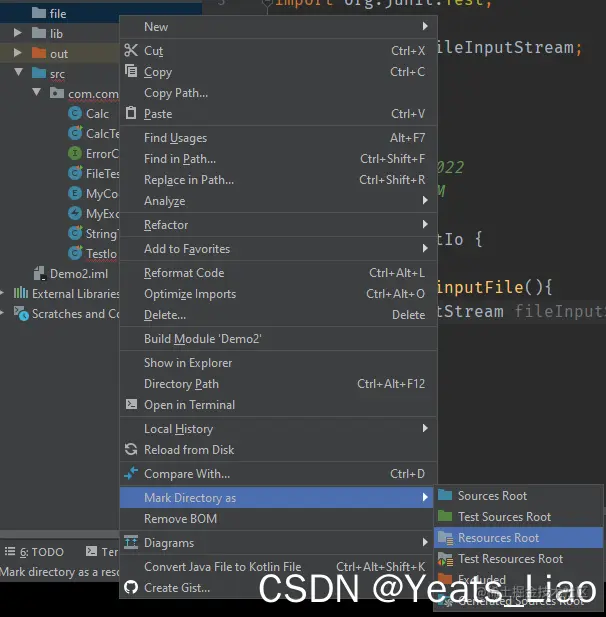Click the src source folder icon

coord(39,73)
